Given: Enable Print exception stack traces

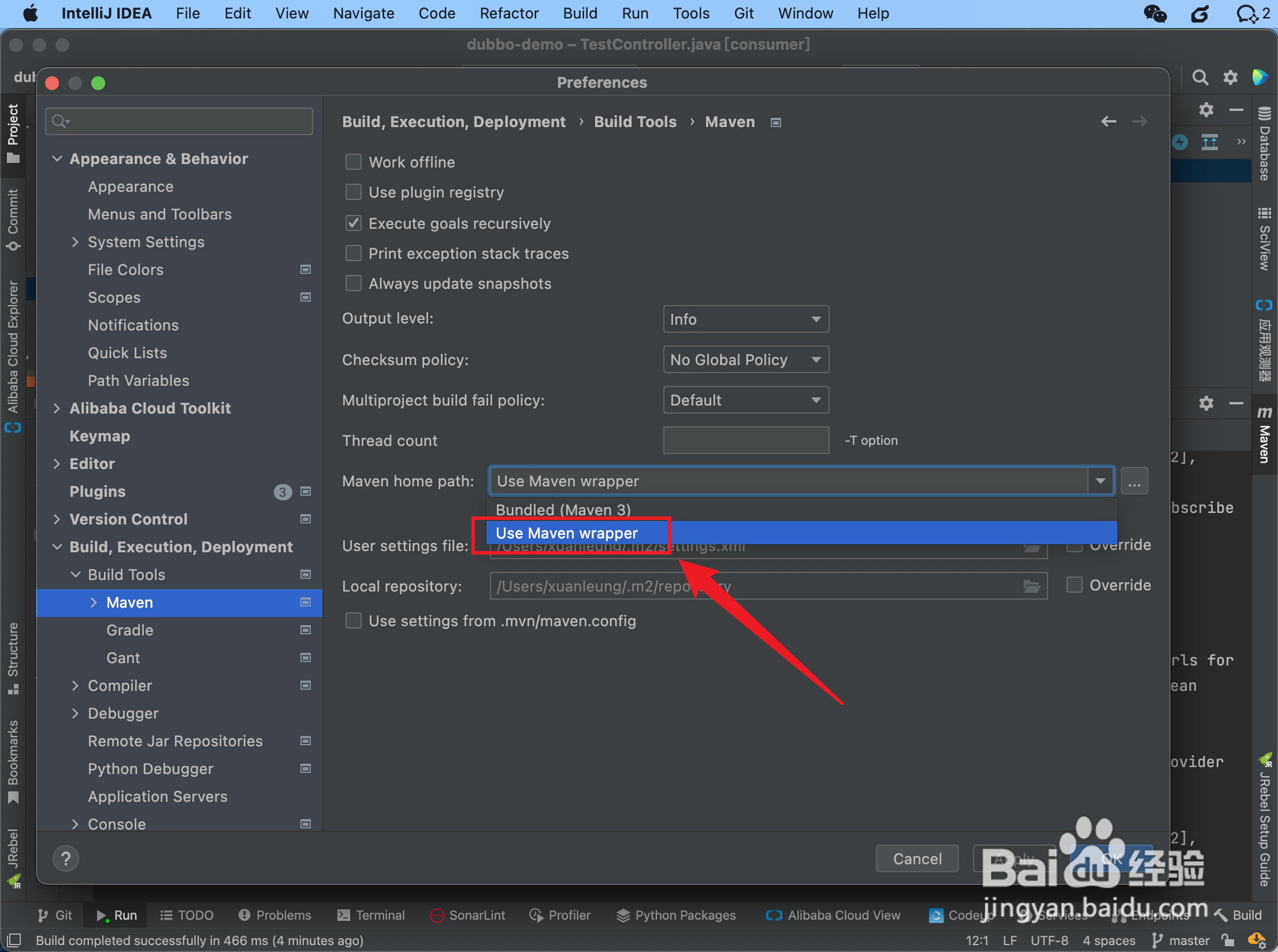Looking at the screenshot, I should tap(353, 253).
